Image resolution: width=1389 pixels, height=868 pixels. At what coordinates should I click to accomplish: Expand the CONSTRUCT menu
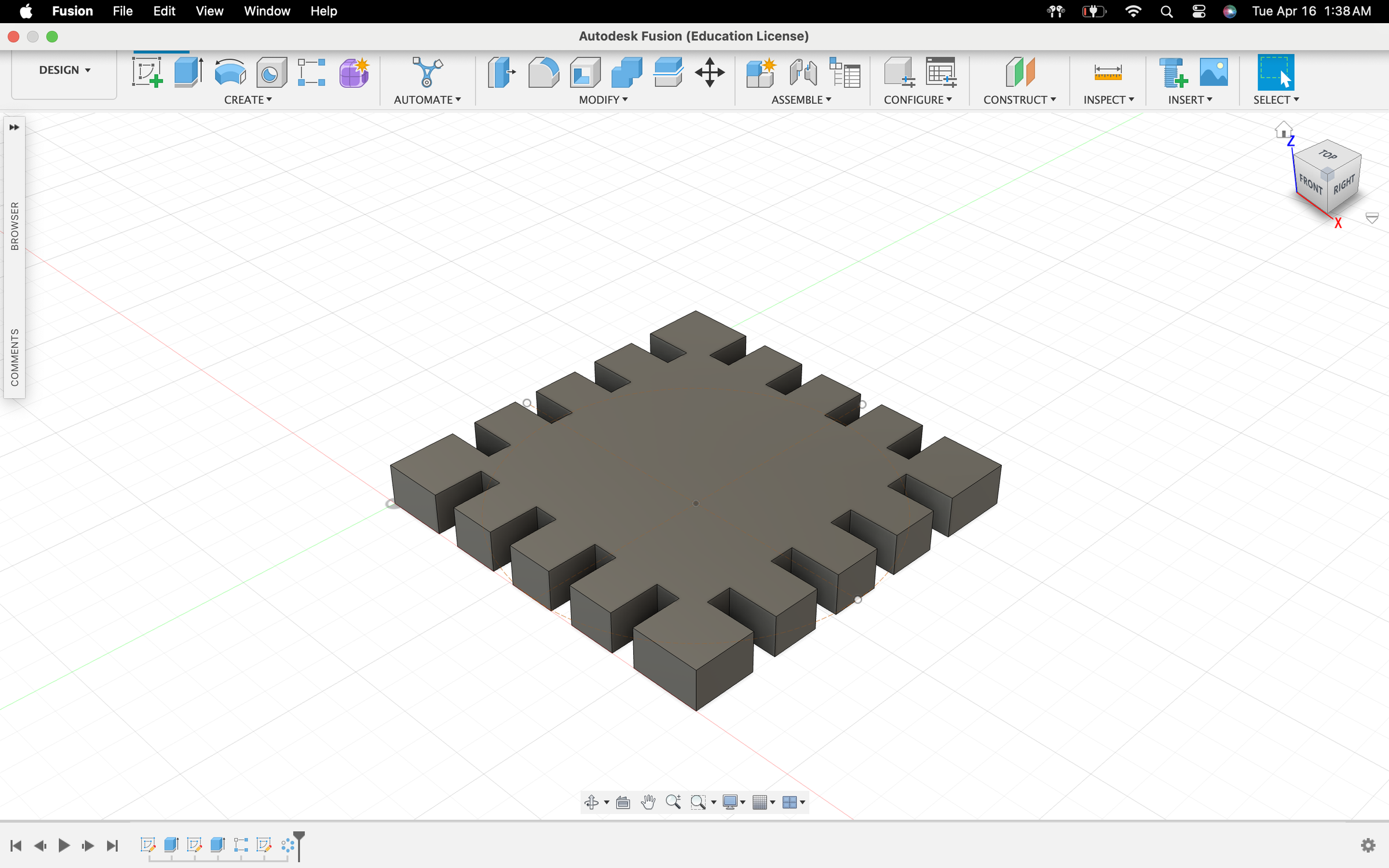(1019, 100)
